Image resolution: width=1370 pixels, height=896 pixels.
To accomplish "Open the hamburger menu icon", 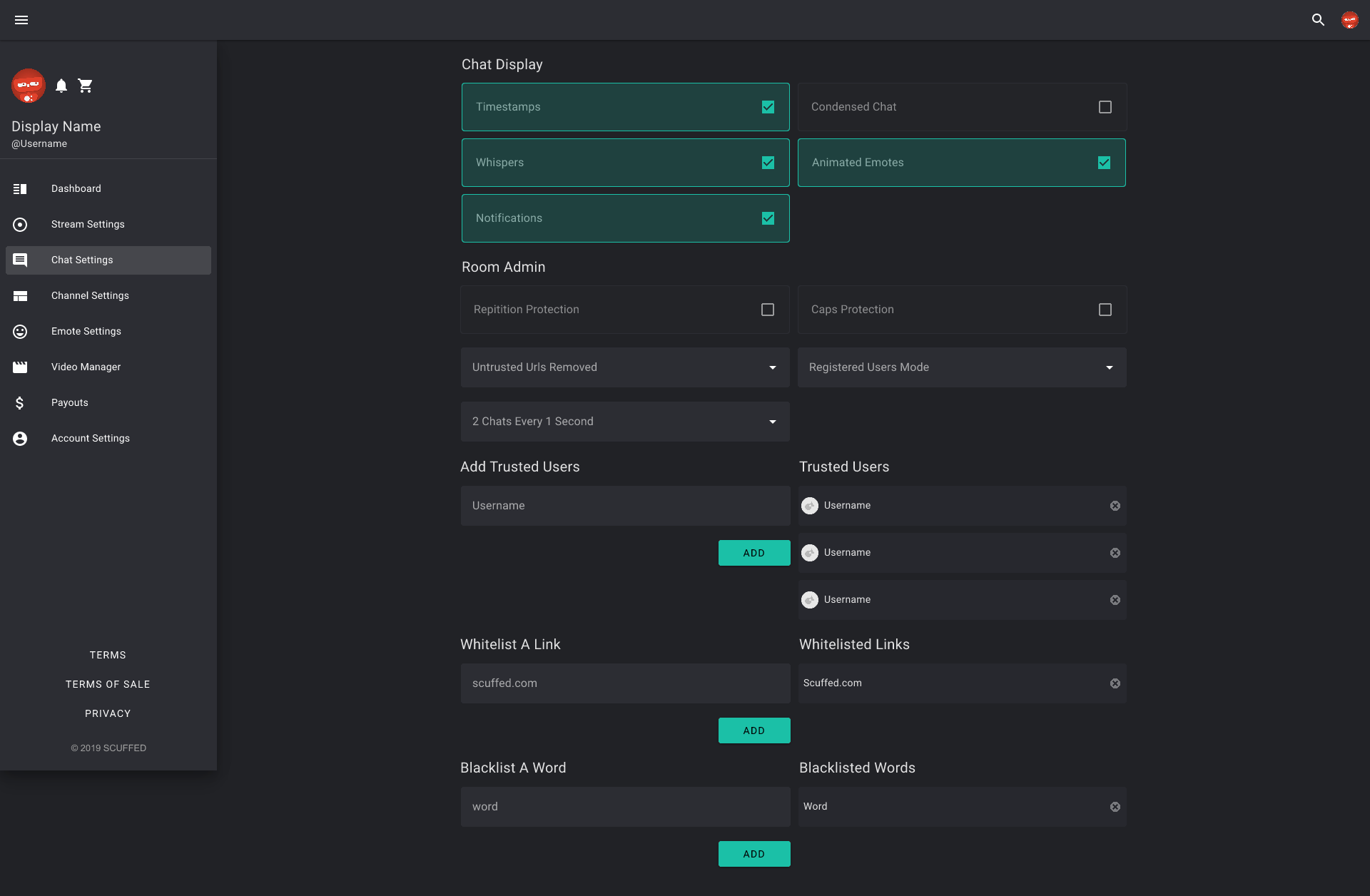I will coord(21,20).
